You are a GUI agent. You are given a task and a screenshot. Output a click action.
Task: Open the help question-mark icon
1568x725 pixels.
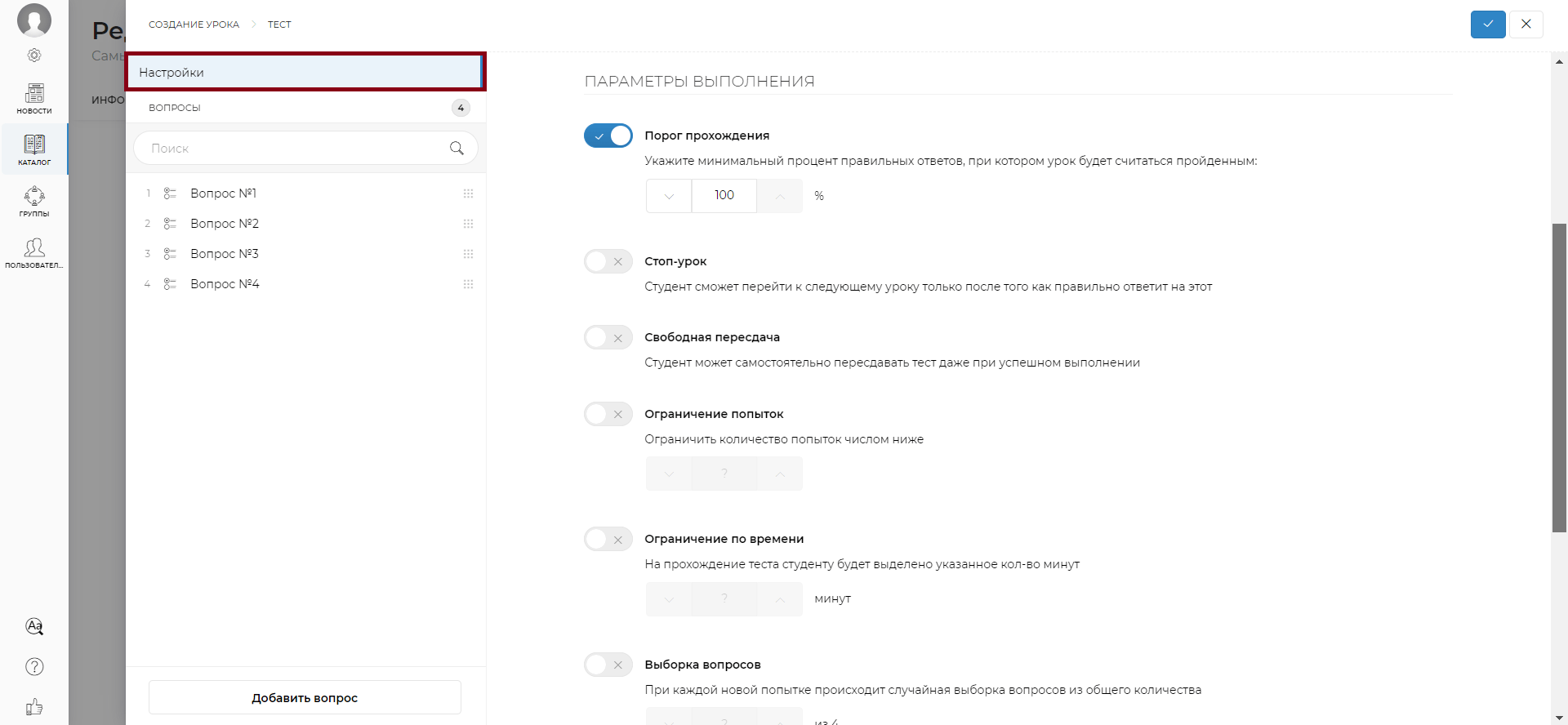pyautogui.click(x=34, y=667)
